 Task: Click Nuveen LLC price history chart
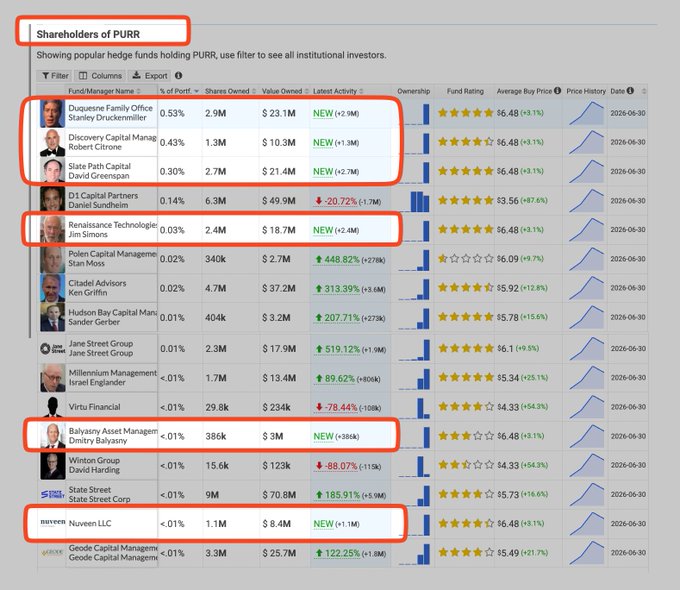(586, 524)
